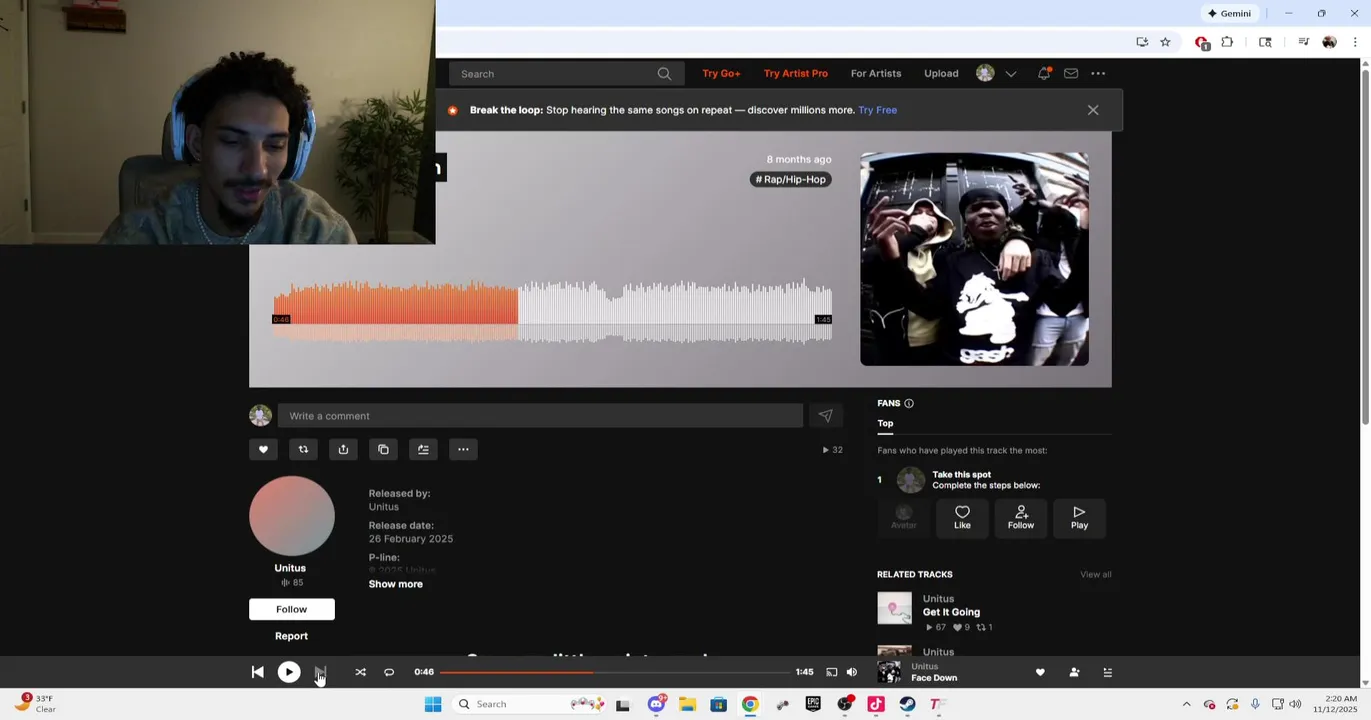Screen dimensions: 1371x720
Task: Repost the track
Action: 303,449
